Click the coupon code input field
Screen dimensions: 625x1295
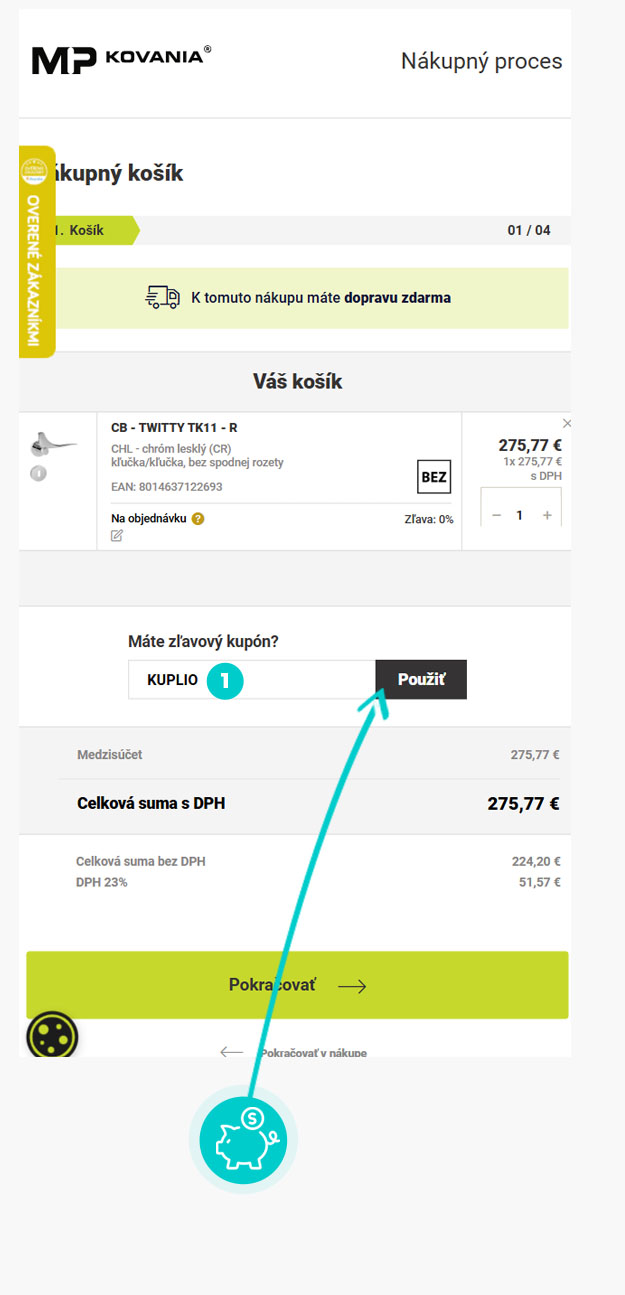coord(252,680)
